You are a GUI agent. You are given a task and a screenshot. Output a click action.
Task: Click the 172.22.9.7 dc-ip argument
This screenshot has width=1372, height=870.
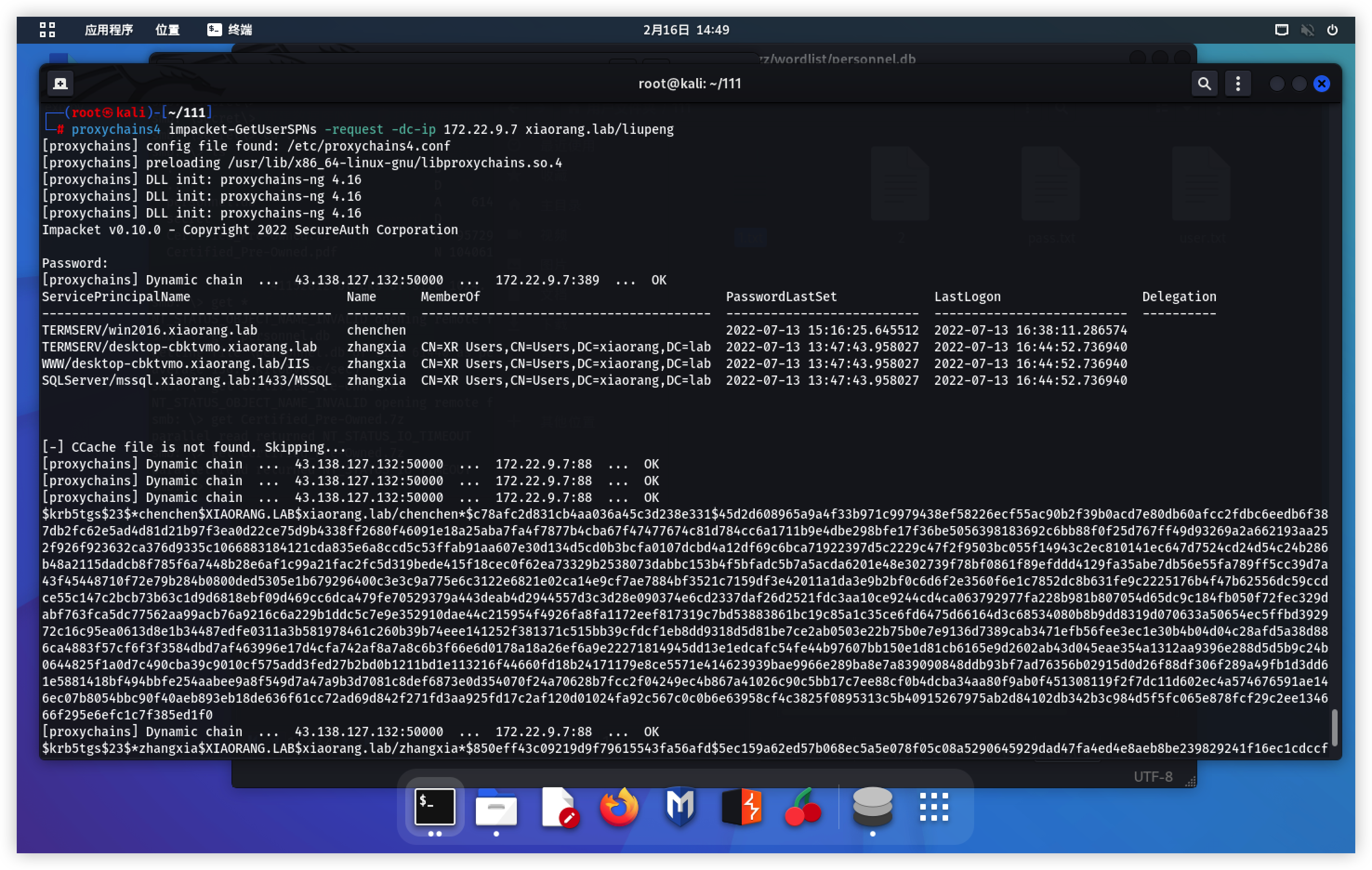pos(480,129)
